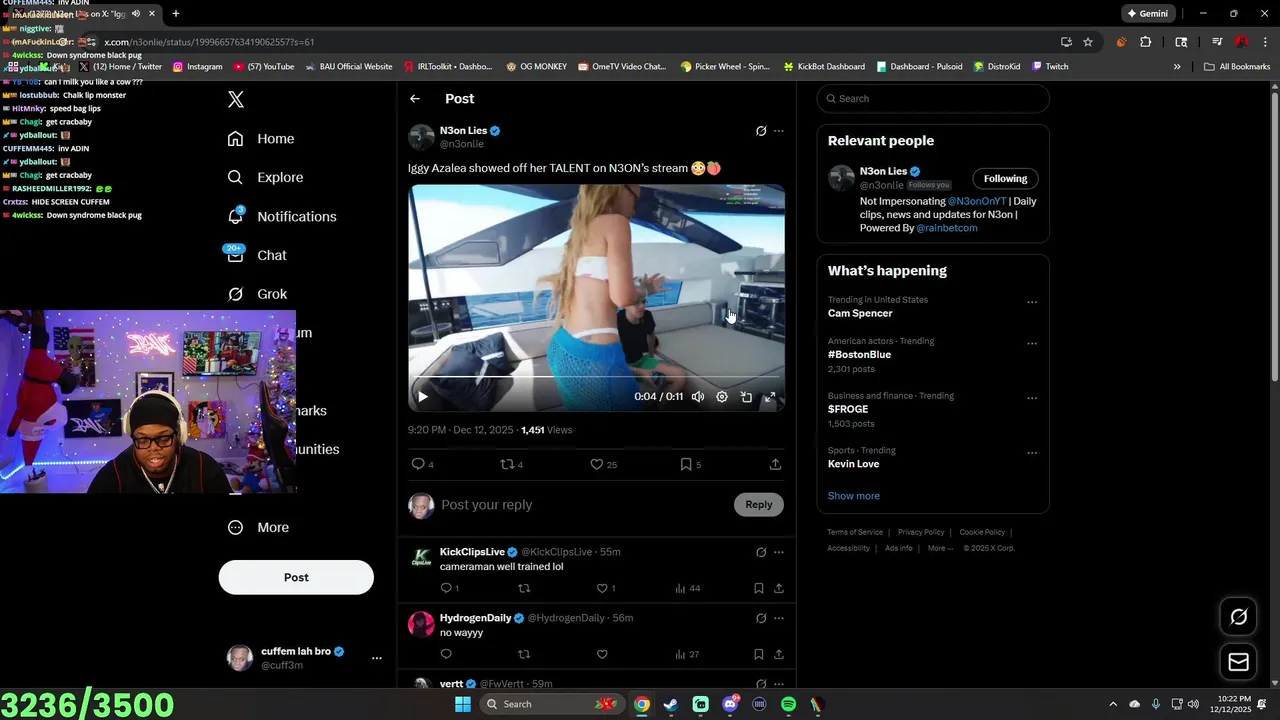The image size is (1280, 720).
Task: Open Chrome from the taskbar
Action: coord(642,704)
